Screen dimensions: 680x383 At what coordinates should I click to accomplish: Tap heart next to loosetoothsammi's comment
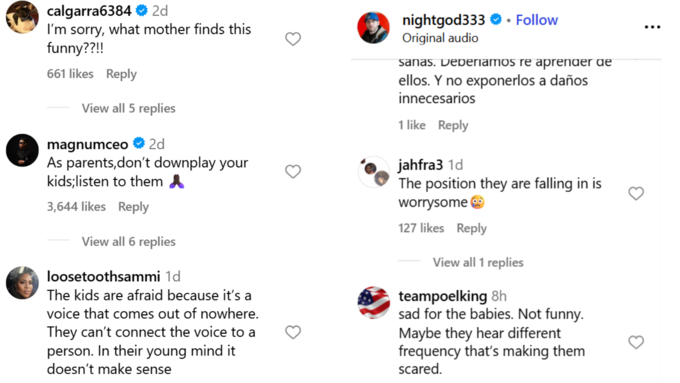pyautogui.click(x=293, y=332)
